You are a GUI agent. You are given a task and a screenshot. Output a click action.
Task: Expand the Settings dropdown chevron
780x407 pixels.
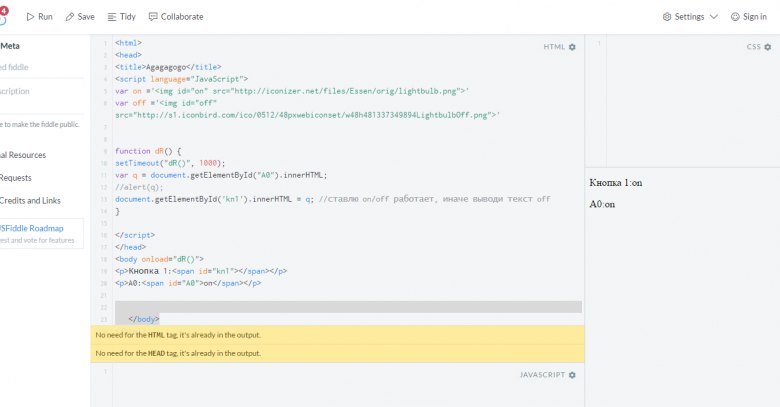pyautogui.click(x=713, y=17)
